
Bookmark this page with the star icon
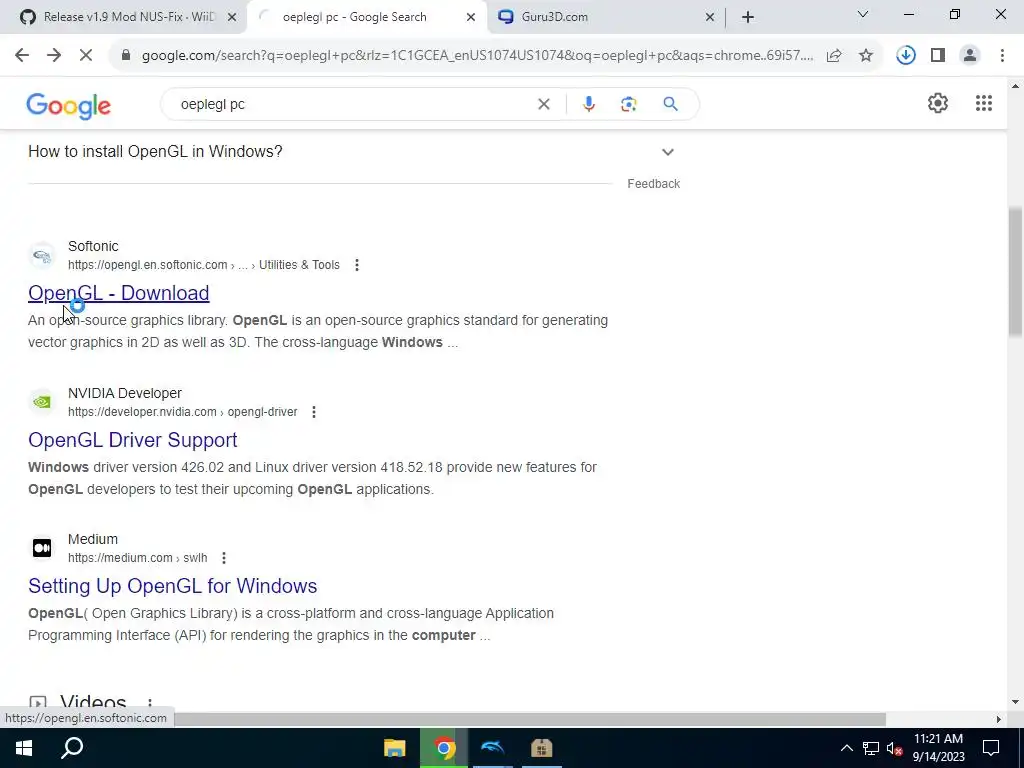pos(866,56)
